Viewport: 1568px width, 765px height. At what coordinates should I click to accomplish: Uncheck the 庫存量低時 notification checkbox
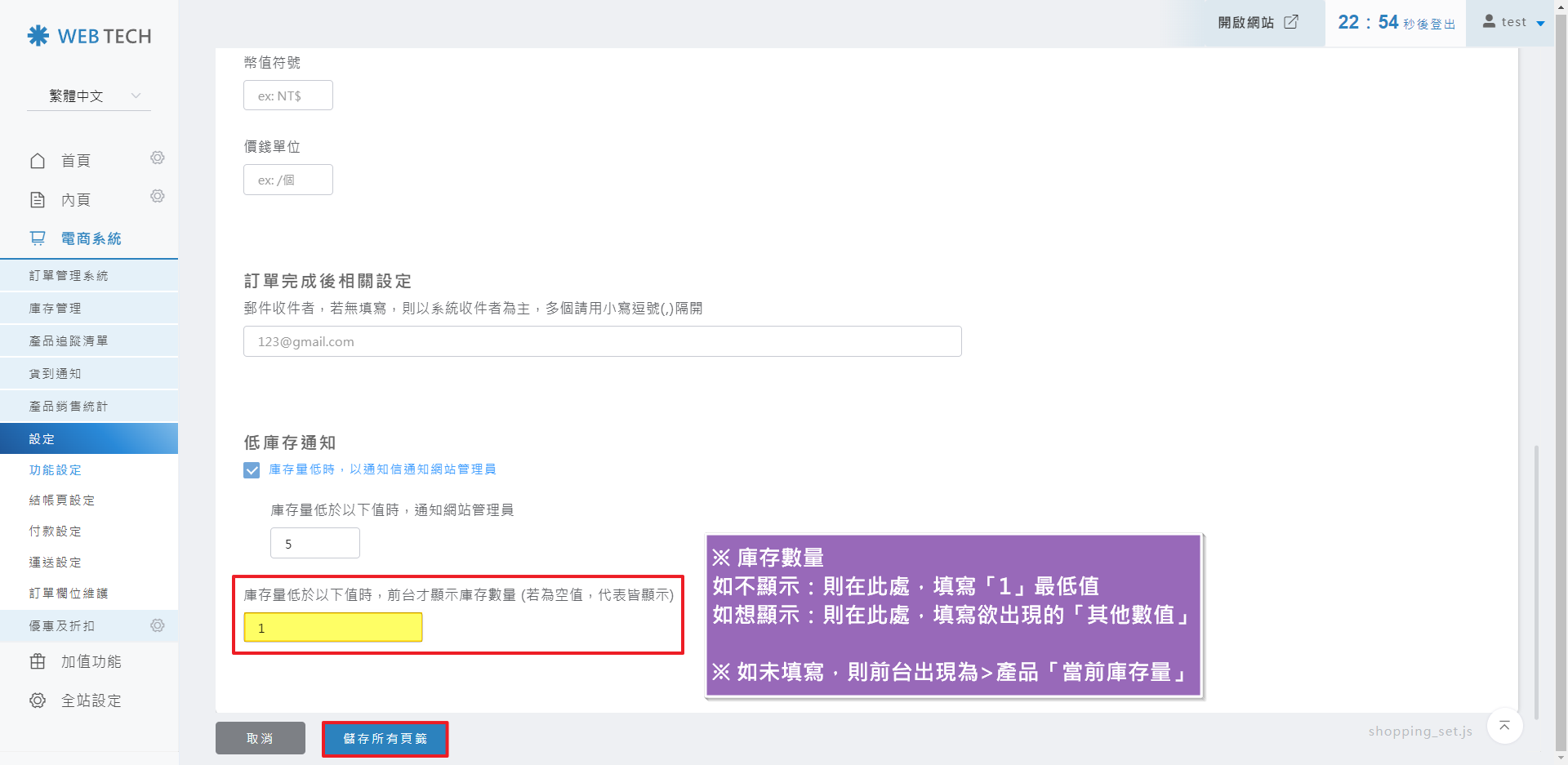point(252,470)
